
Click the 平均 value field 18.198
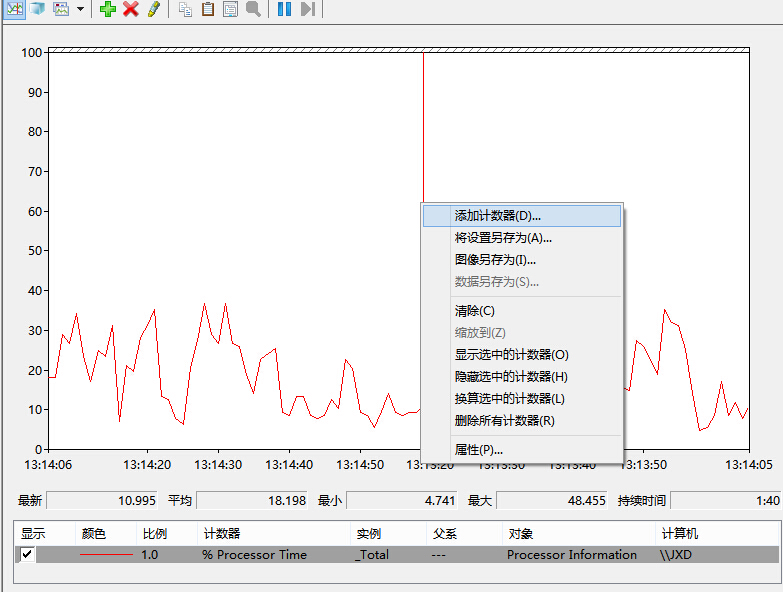click(252, 500)
